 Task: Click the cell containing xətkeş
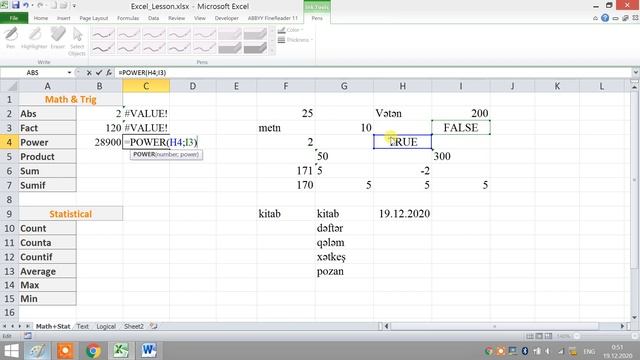(344, 257)
